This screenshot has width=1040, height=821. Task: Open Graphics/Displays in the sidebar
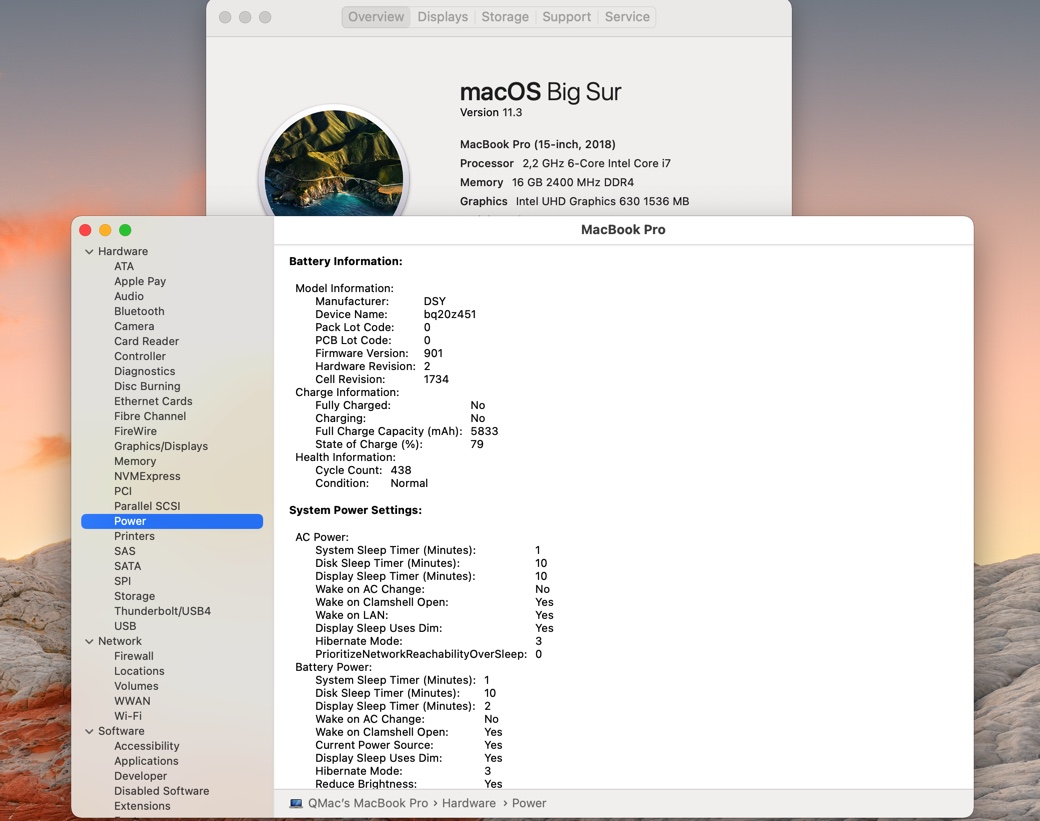click(161, 446)
